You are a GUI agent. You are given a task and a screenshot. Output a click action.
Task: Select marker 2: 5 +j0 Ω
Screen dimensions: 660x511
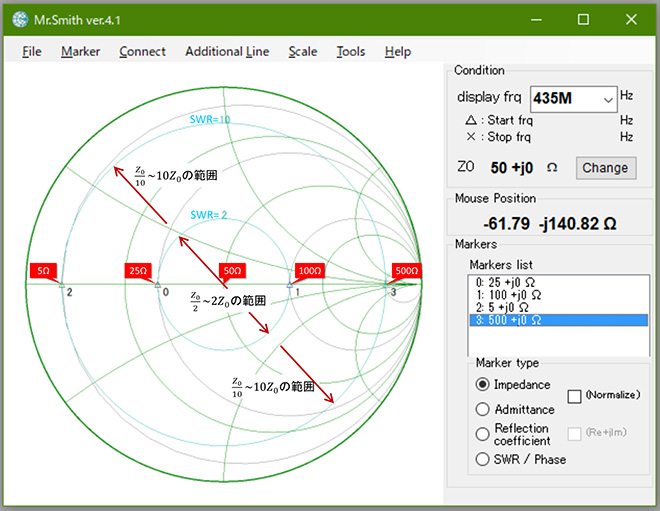point(558,307)
